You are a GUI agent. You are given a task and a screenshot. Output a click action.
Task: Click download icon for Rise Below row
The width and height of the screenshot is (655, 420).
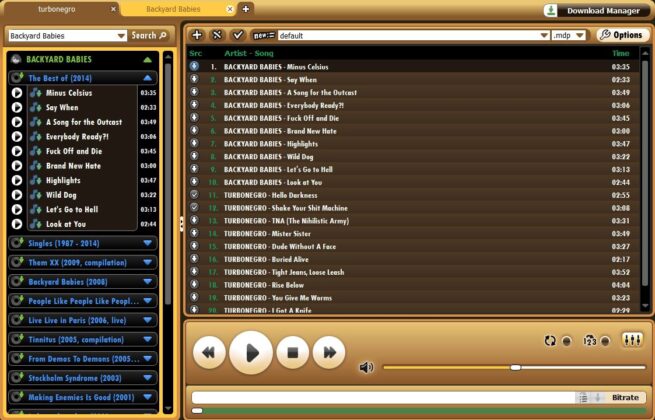(x=194, y=284)
